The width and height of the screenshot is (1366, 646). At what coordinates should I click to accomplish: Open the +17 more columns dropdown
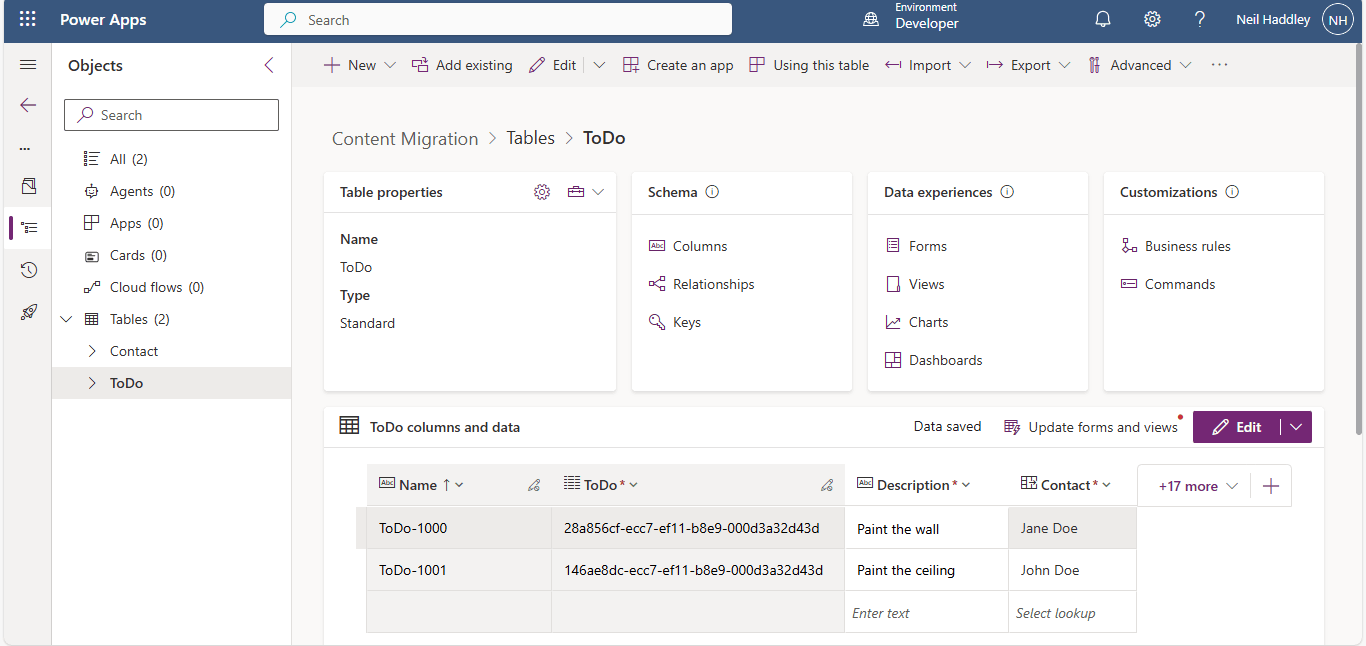[x=1198, y=486]
